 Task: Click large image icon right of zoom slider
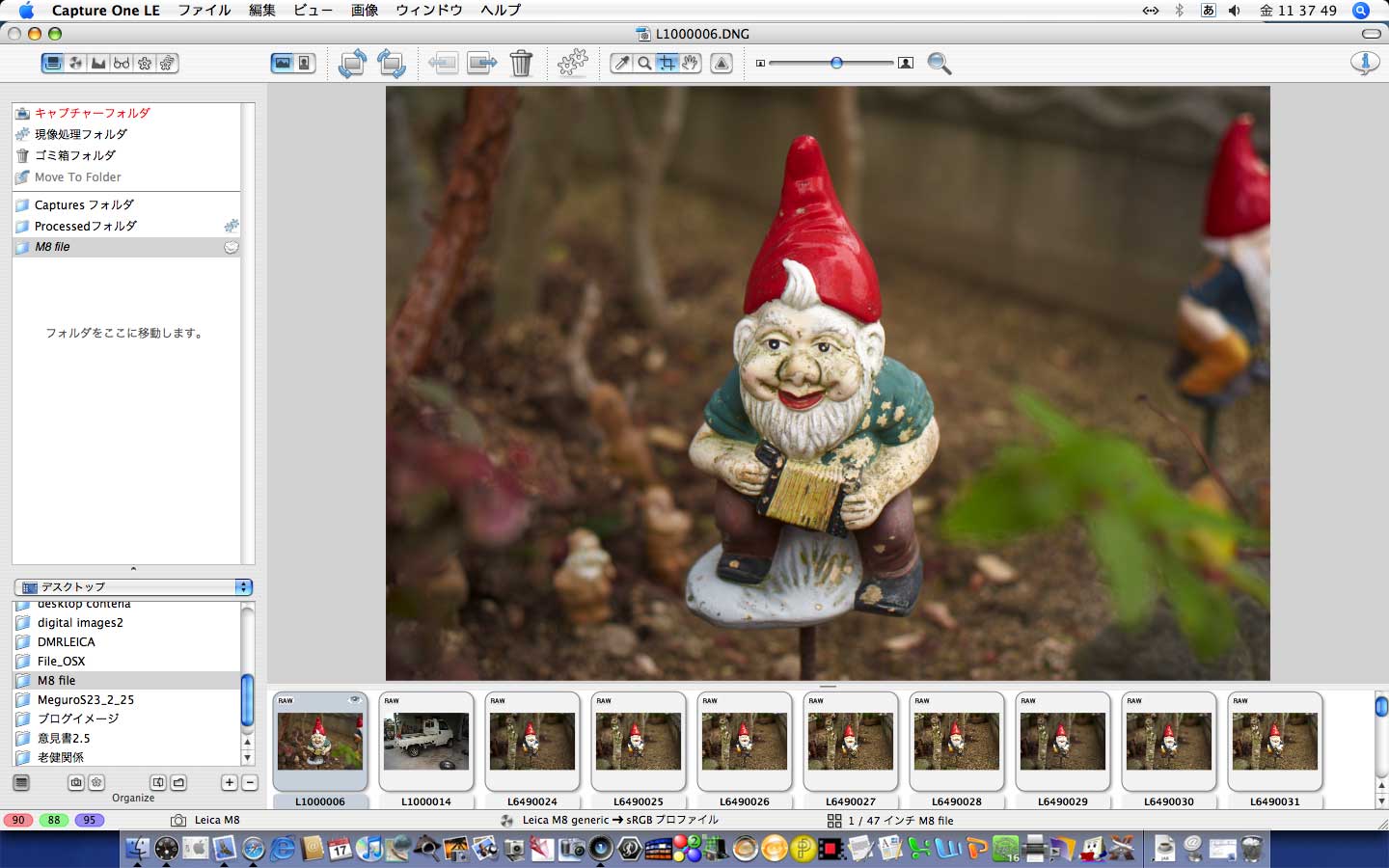tap(906, 63)
